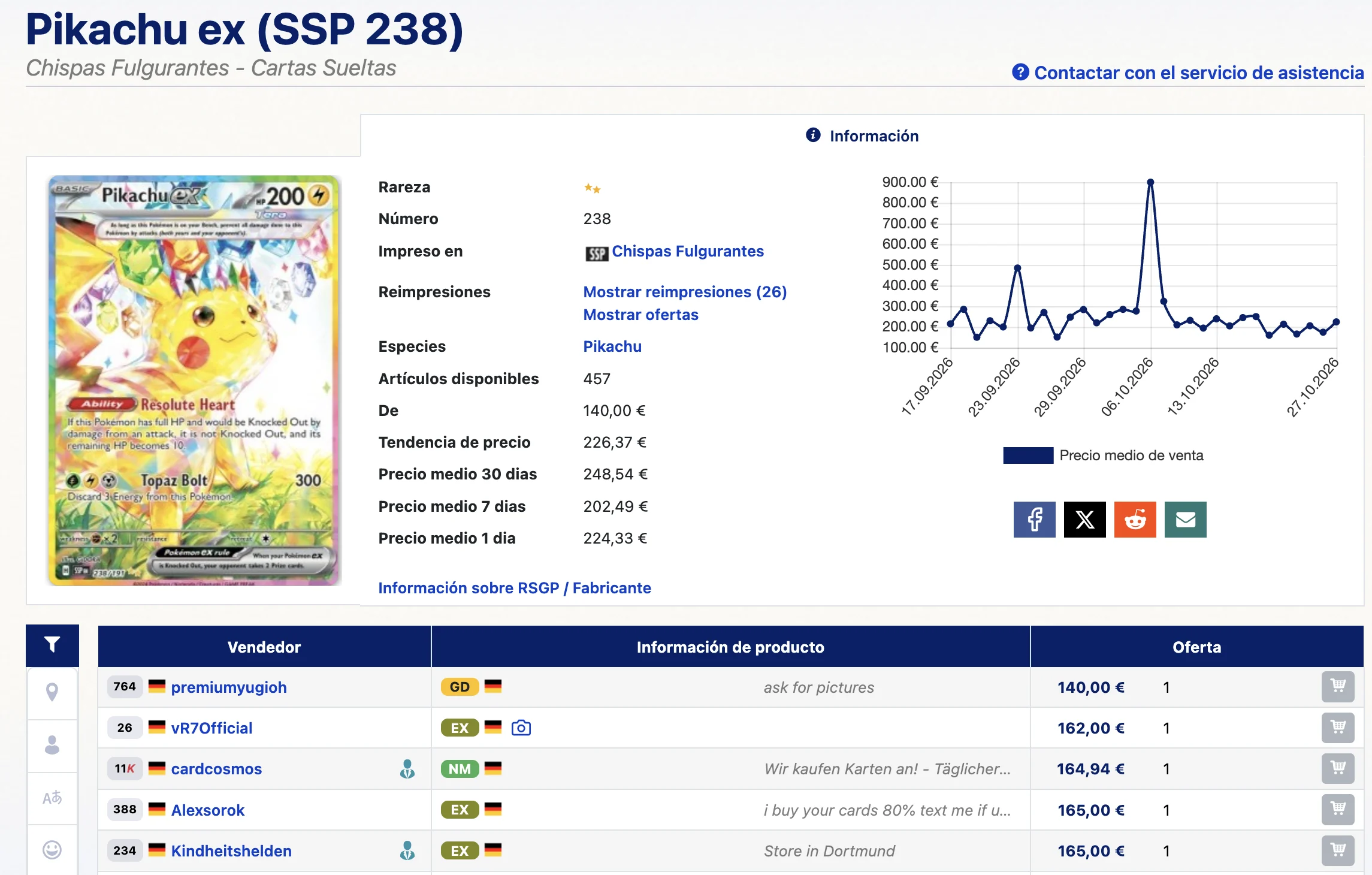
Task: Open the filter funnel icon
Action: [52, 645]
